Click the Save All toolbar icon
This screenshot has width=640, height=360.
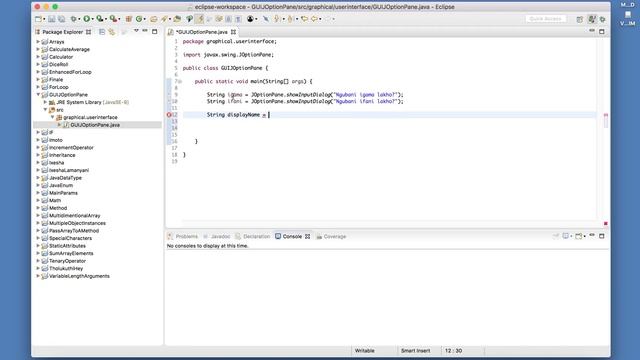point(61,19)
